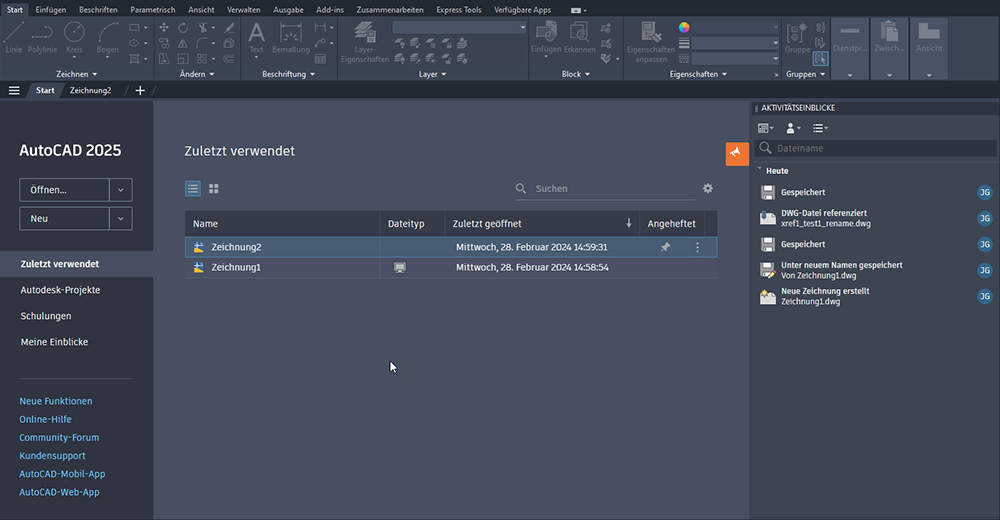Click the Gruppe tool icon

(x=797, y=37)
